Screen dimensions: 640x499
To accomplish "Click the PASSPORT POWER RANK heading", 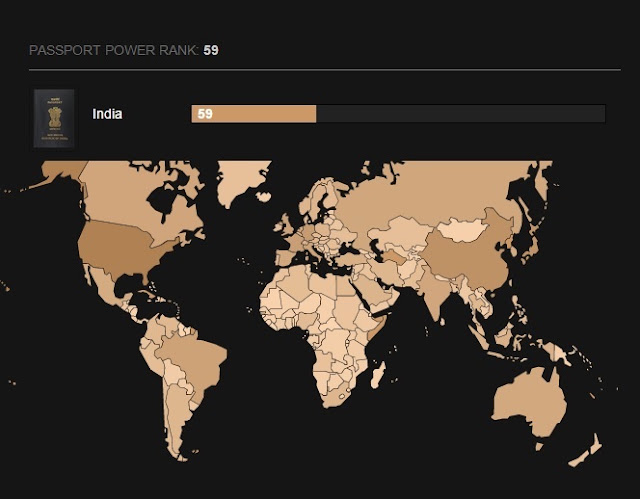I will pyautogui.click(x=124, y=50).
